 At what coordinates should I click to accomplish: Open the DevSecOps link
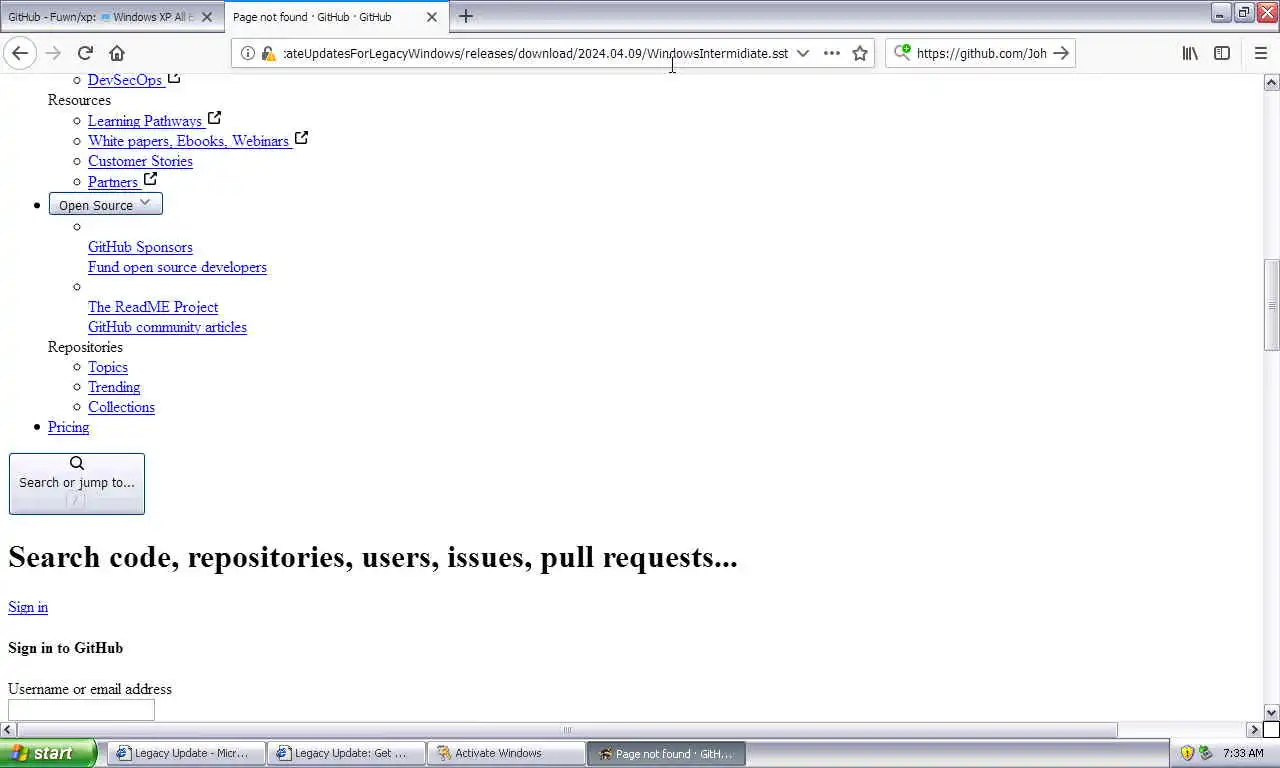click(x=125, y=80)
